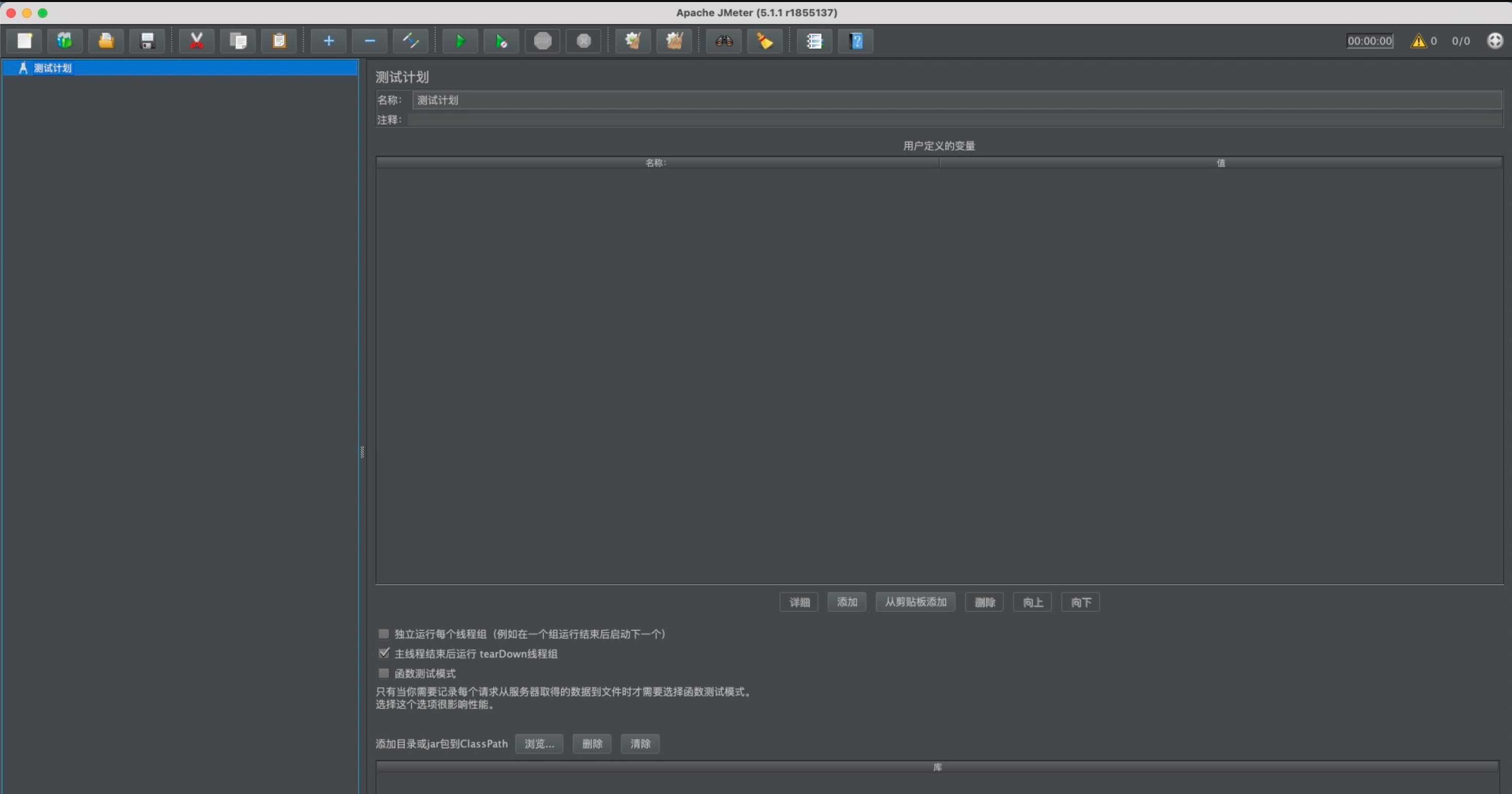The height and width of the screenshot is (794, 1512).
Task: Click the 浏览... ClassPath button
Action: pyautogui.click(x=540, y=743)
